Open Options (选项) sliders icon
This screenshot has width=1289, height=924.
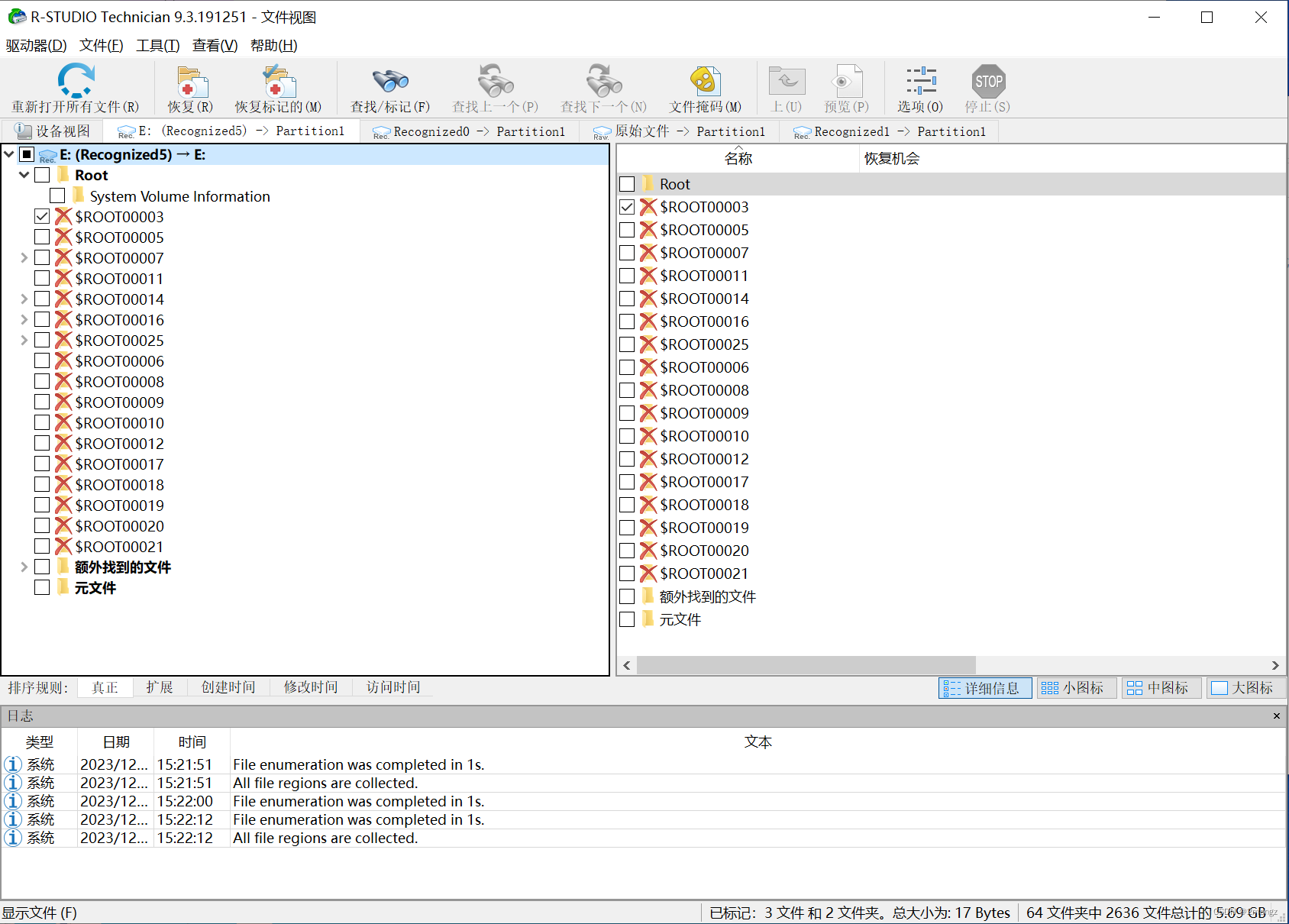[921, 81]
